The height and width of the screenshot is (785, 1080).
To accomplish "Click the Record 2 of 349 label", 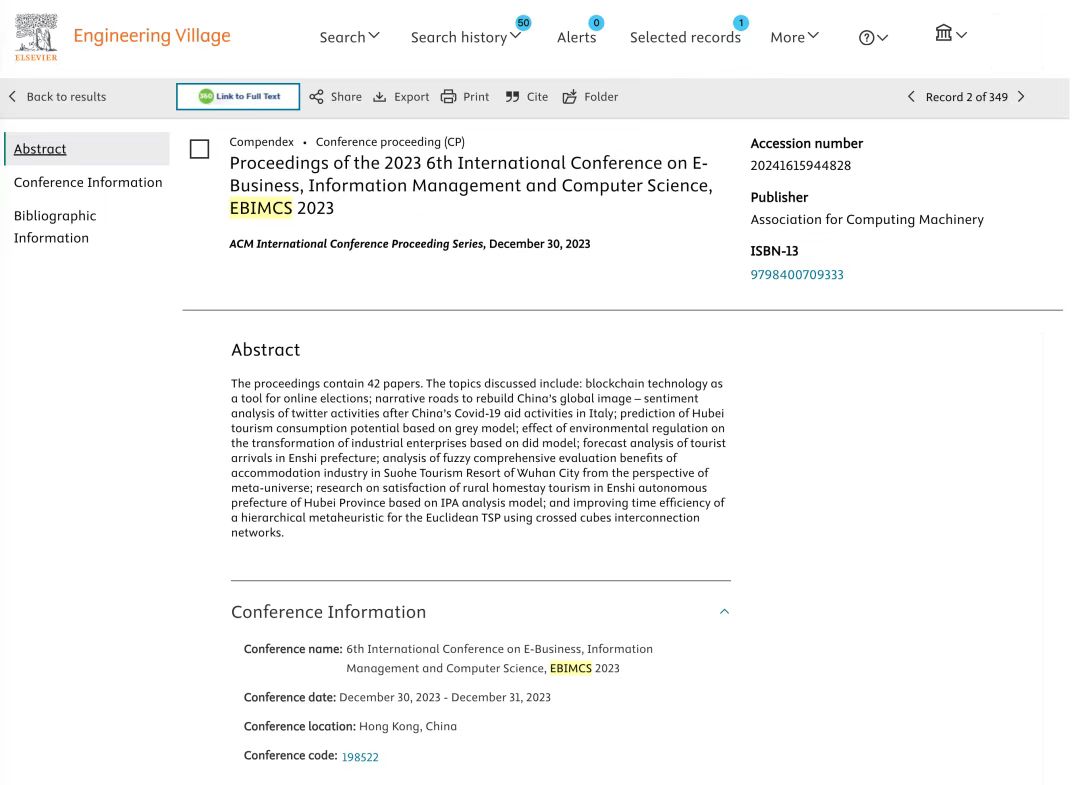I will [966, 97].
